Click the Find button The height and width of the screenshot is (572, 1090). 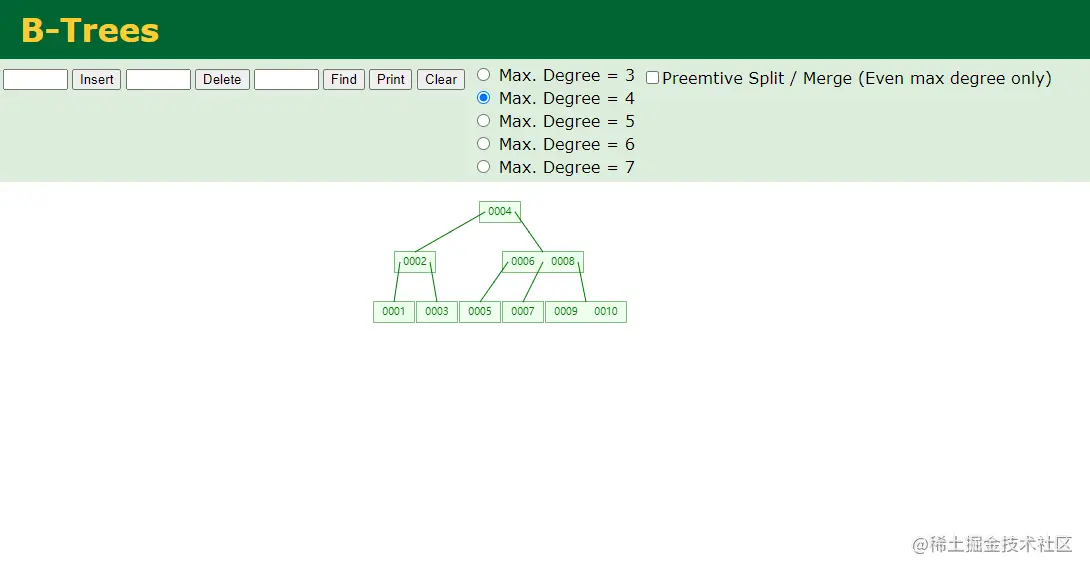(343, 79)
